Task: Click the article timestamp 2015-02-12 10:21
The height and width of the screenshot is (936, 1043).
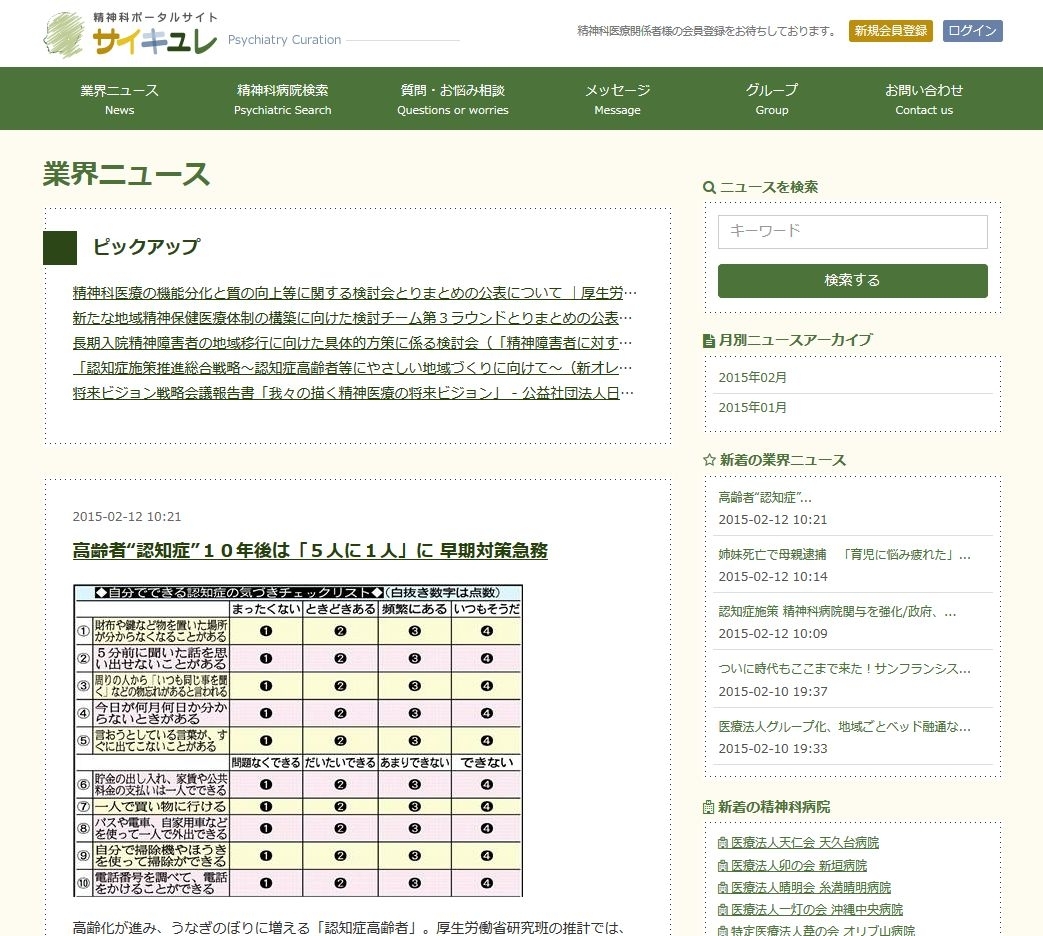Action: coord(127,517)
